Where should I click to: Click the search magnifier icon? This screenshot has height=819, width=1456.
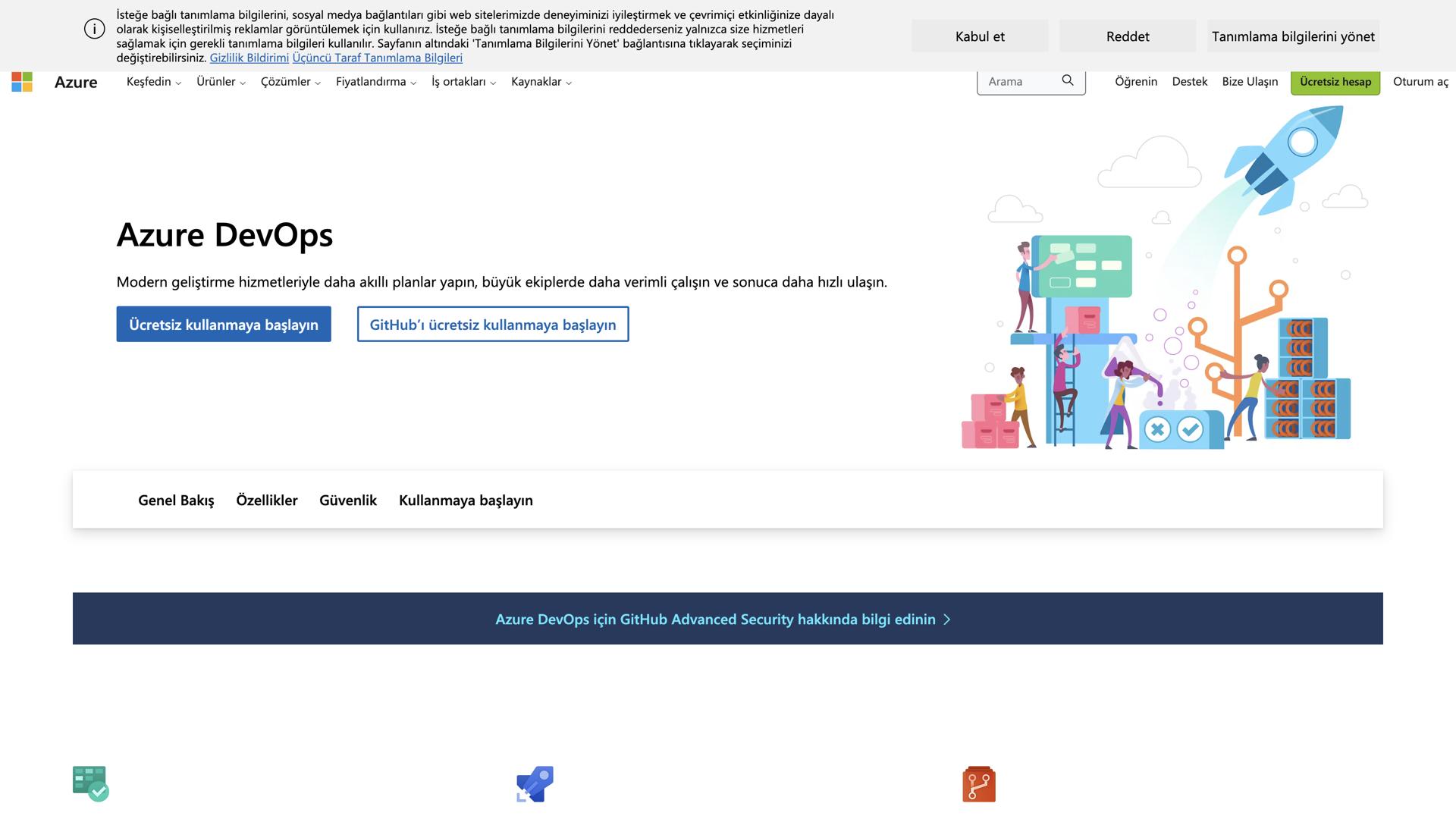tap(1067, 80)
